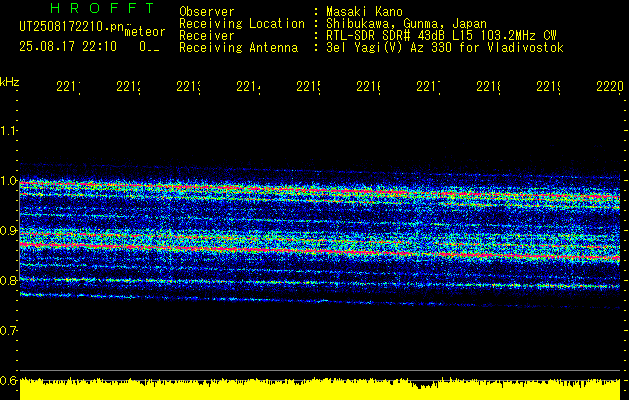This screenshot has height=400, width=629.
Task: Click the 'Receiver' field label
Action: click(207, 36)
